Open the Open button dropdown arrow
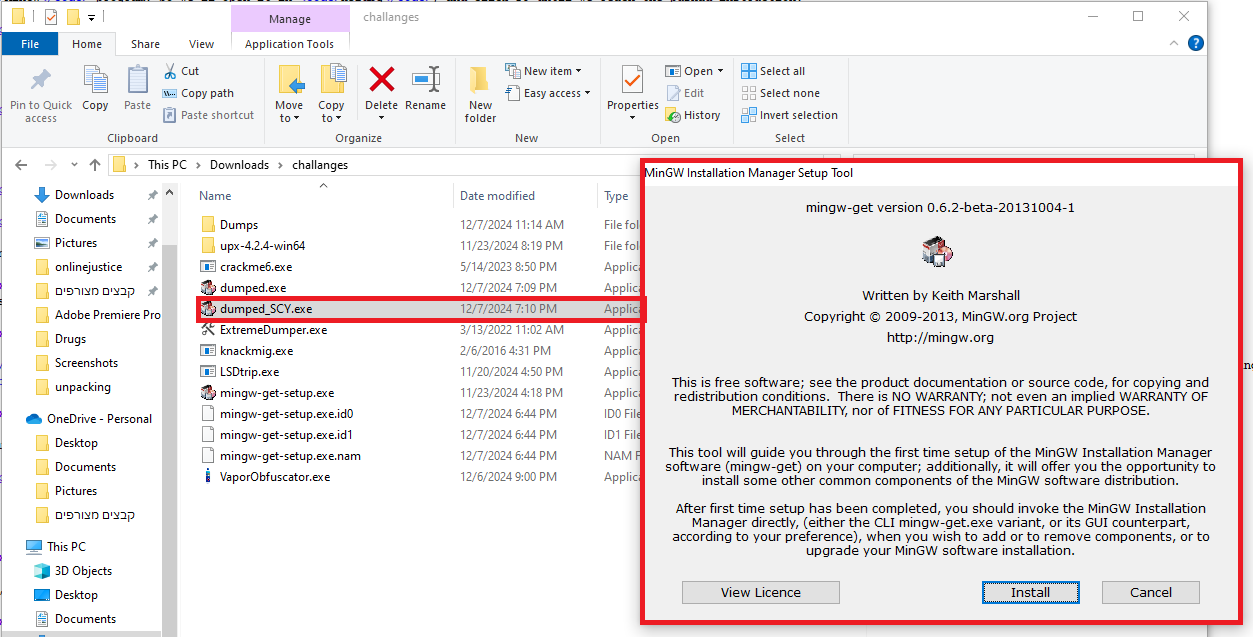Viewport: 1253px width, 637px height. (x=720, y=71)
